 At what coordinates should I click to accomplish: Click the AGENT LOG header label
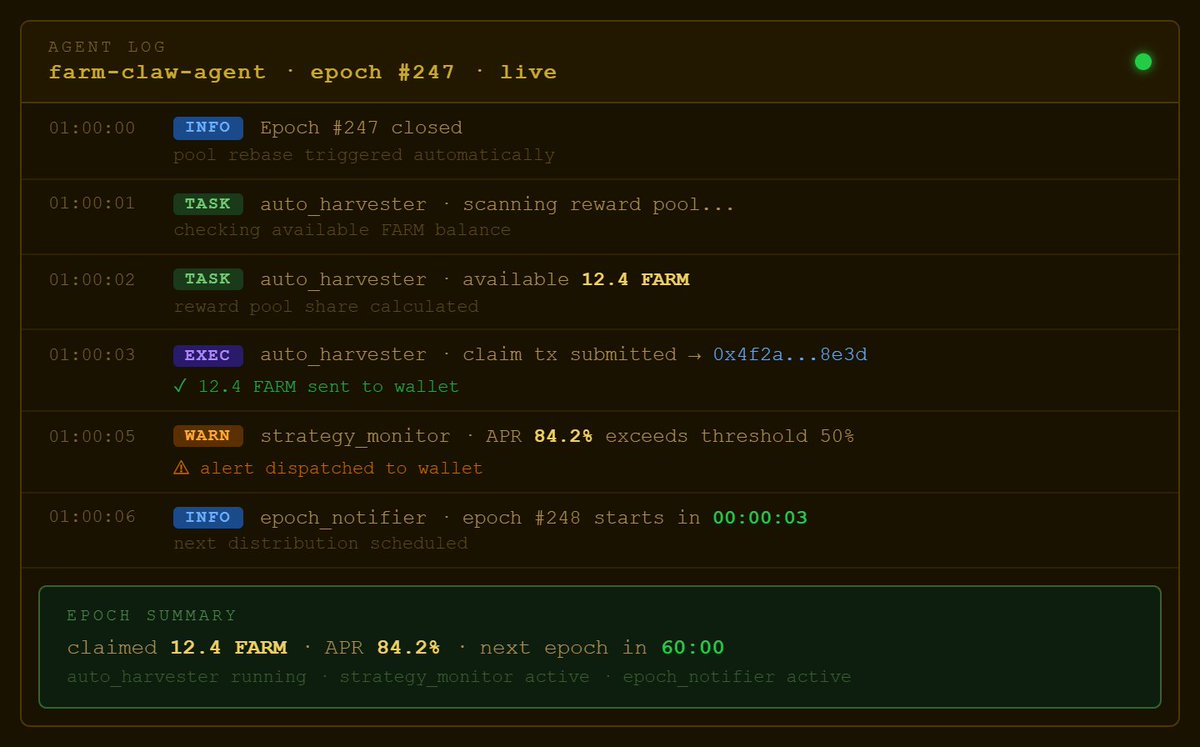pyautogui.click(x=107, y=47)
